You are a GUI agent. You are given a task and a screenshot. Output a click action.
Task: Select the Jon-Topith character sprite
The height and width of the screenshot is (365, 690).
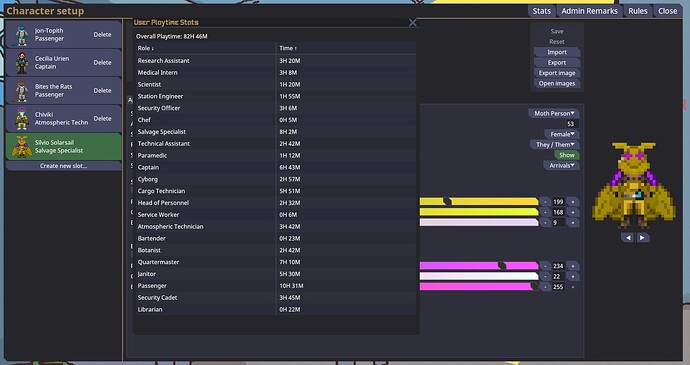click(22, 35)
